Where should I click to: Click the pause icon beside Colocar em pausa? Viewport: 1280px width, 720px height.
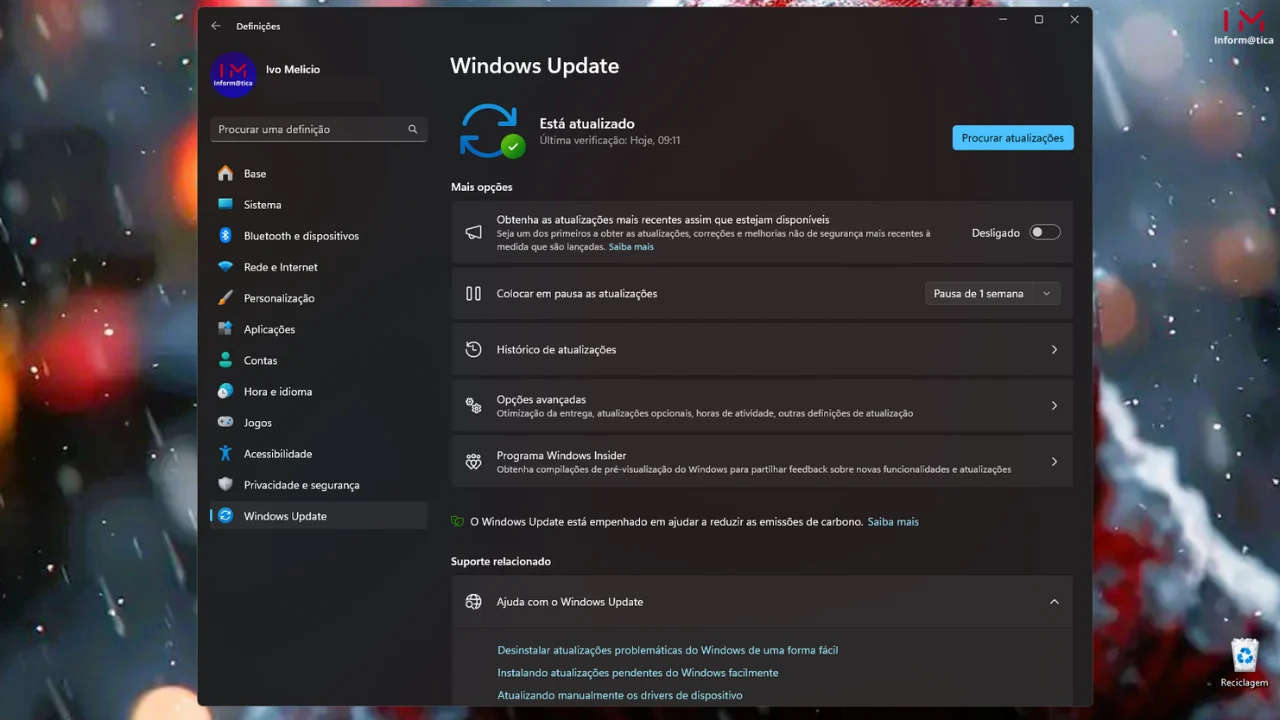coord(474,294)
